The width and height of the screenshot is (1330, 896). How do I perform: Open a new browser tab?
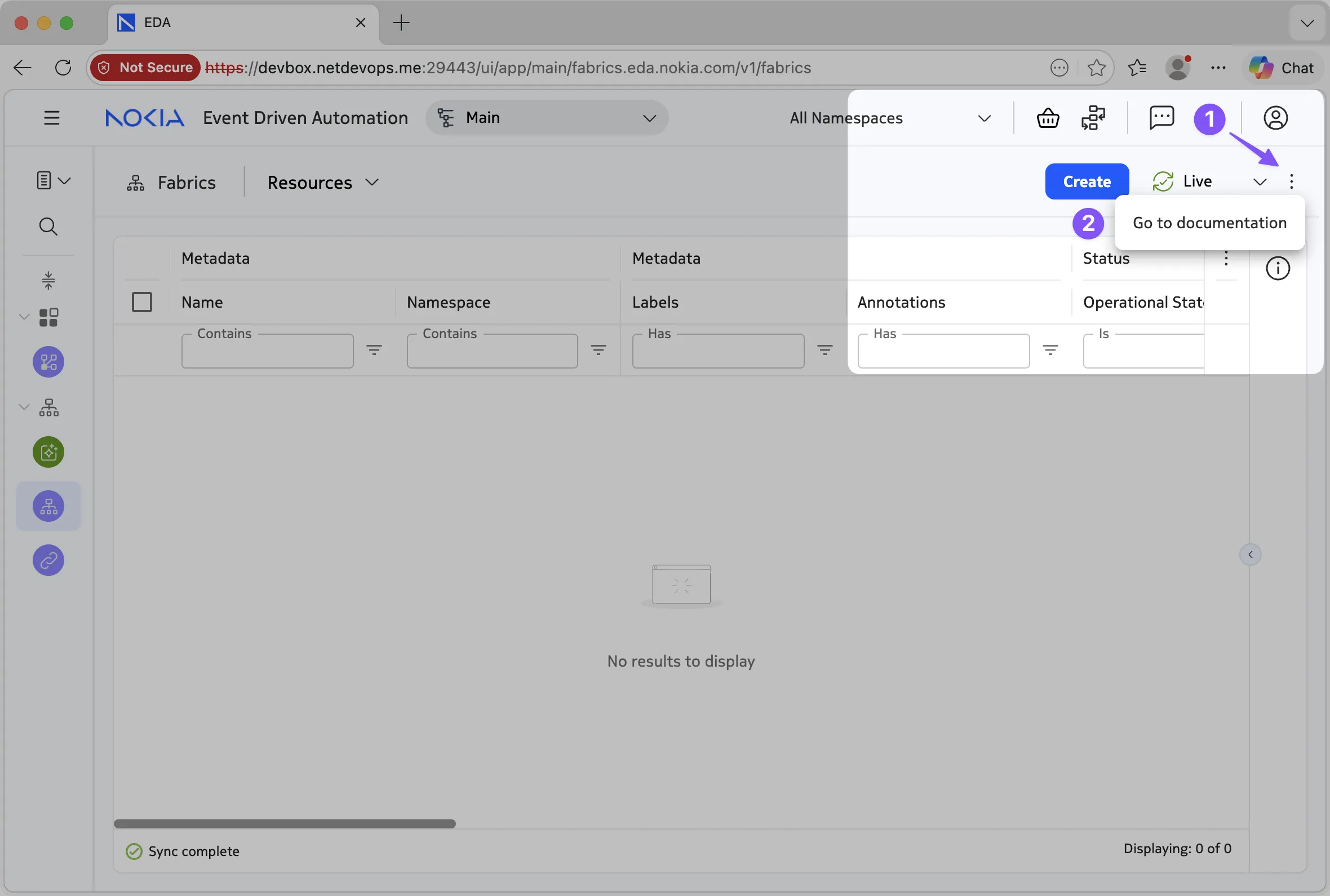click(x=401, y=23)
